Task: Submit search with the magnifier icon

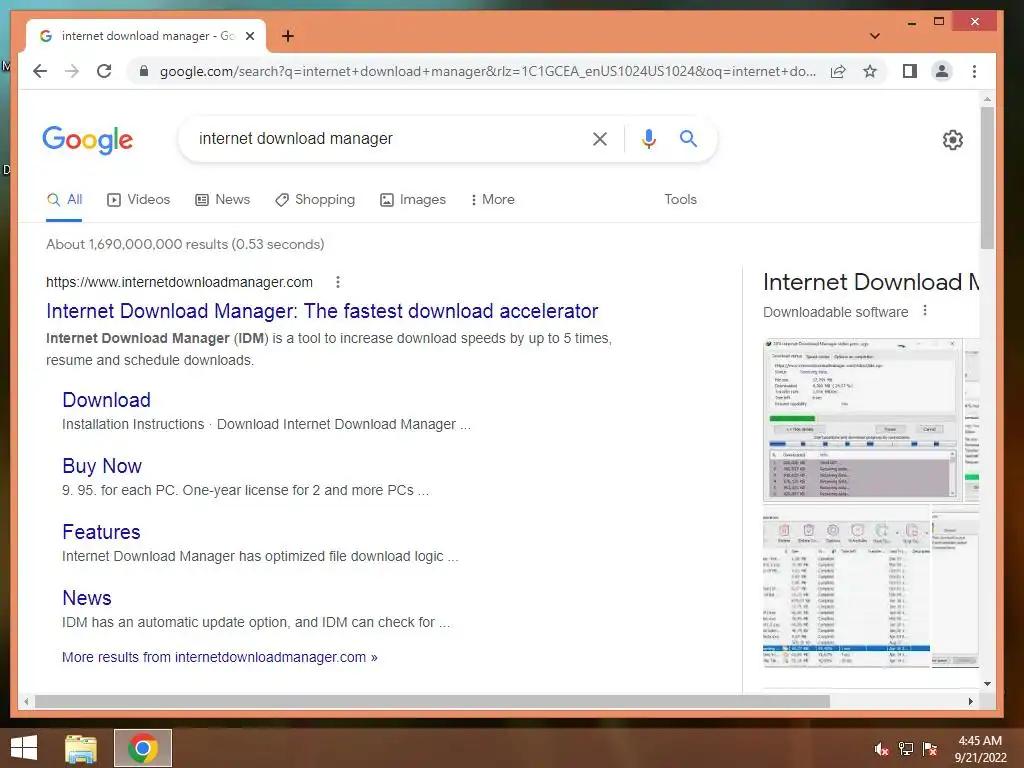Action: (x=688, y=138)
